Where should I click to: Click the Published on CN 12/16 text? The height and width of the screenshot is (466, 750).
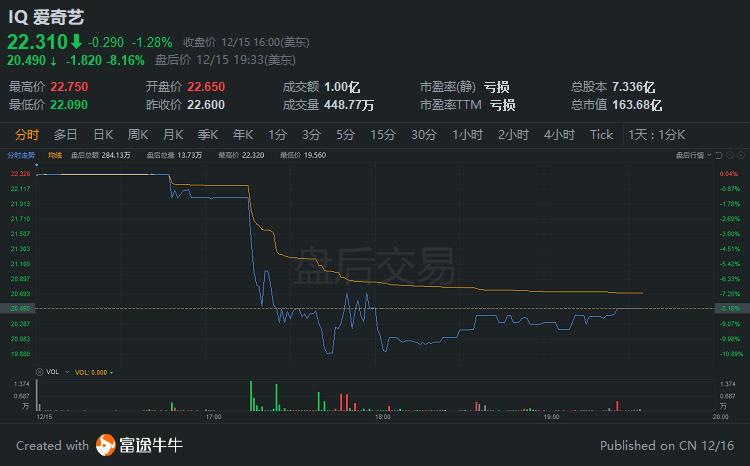point(667,445)
